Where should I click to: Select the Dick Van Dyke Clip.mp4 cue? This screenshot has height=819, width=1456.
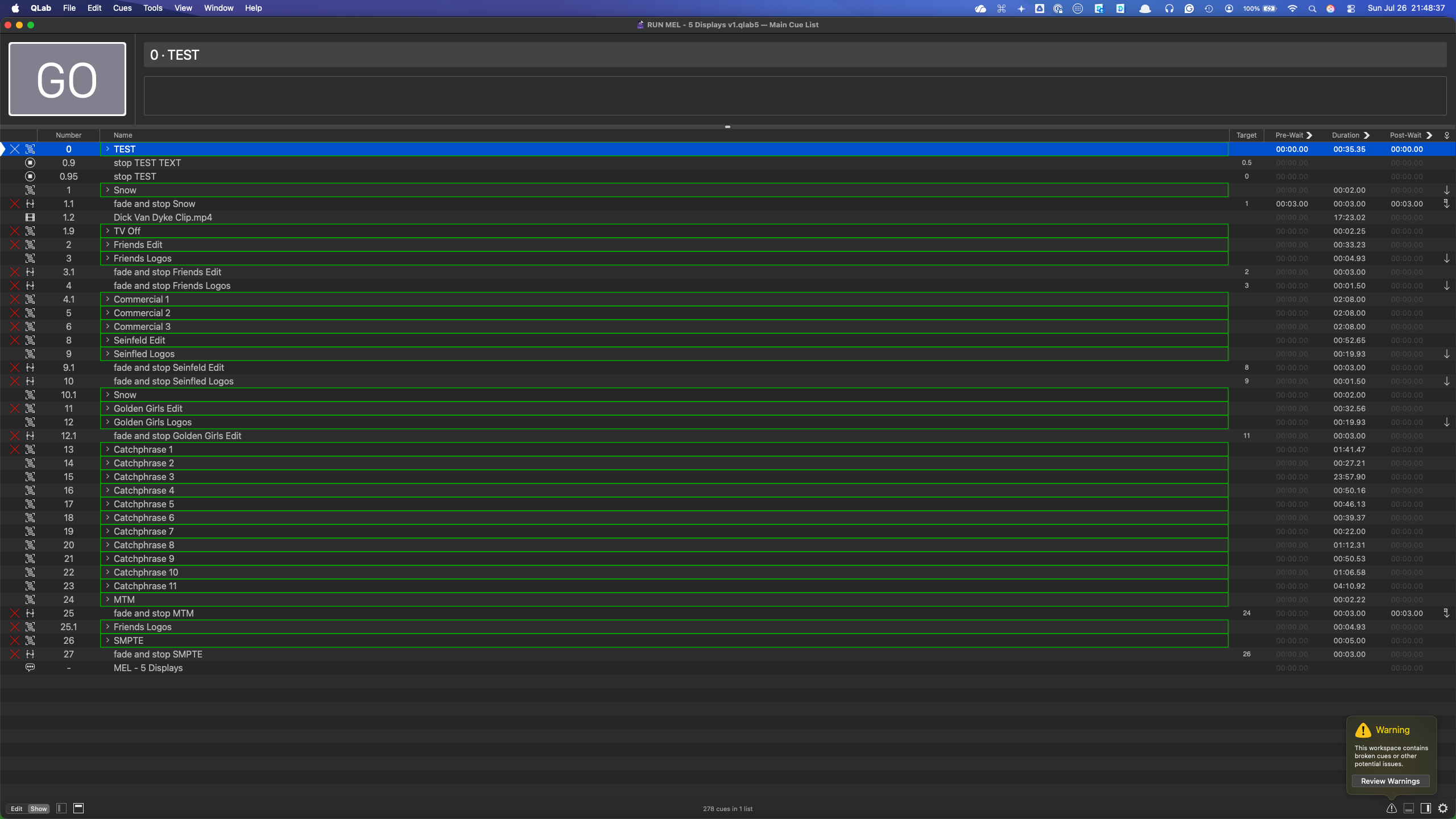728,217
